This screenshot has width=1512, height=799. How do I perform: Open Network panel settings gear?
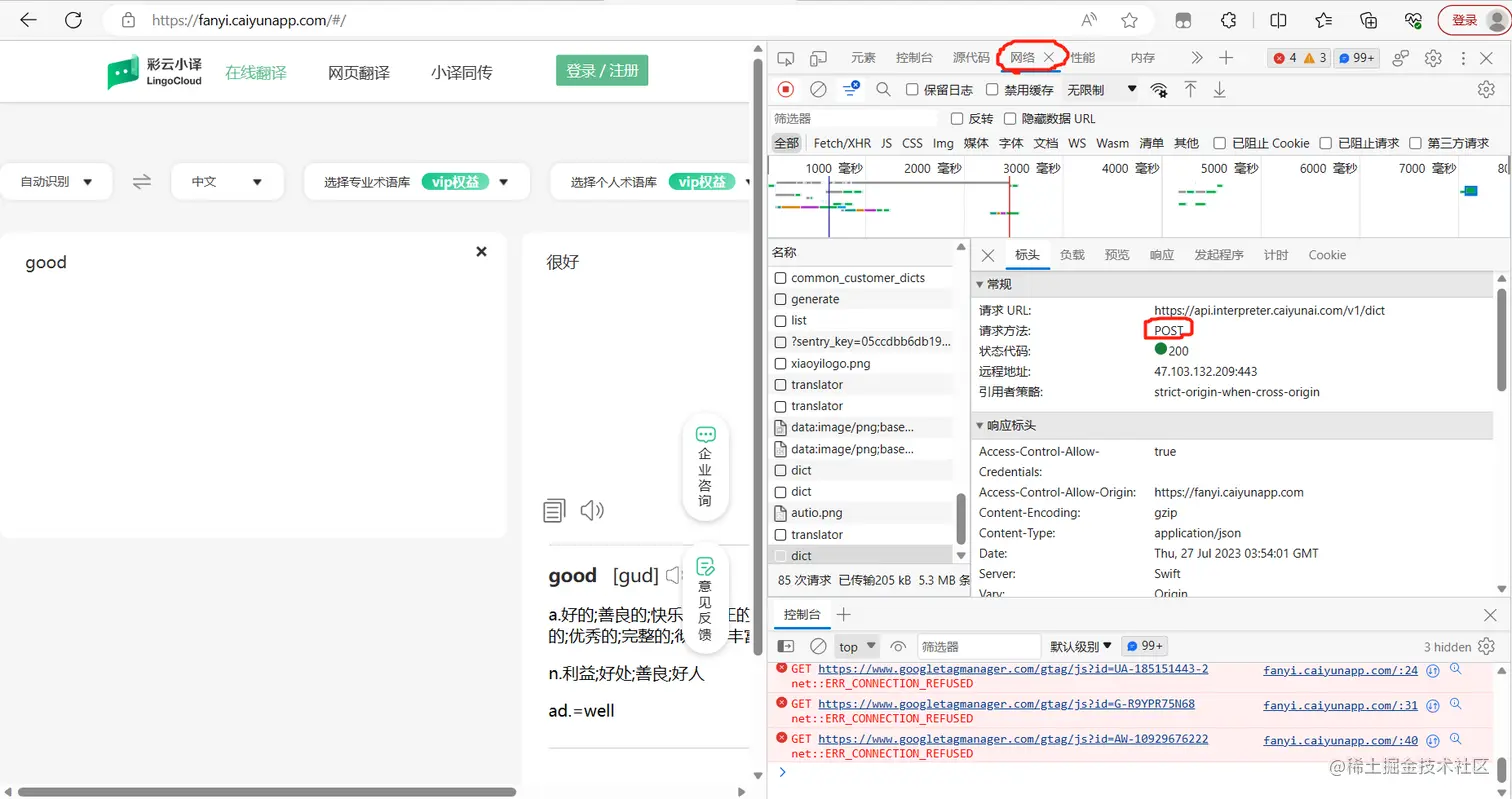(1486, 89)
